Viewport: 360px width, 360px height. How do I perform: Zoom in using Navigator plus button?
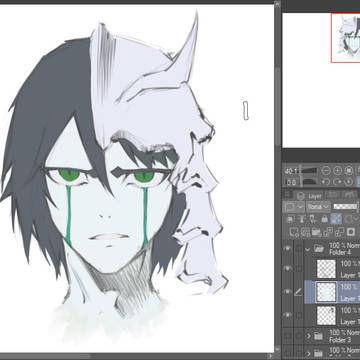(x=338, y=171)
